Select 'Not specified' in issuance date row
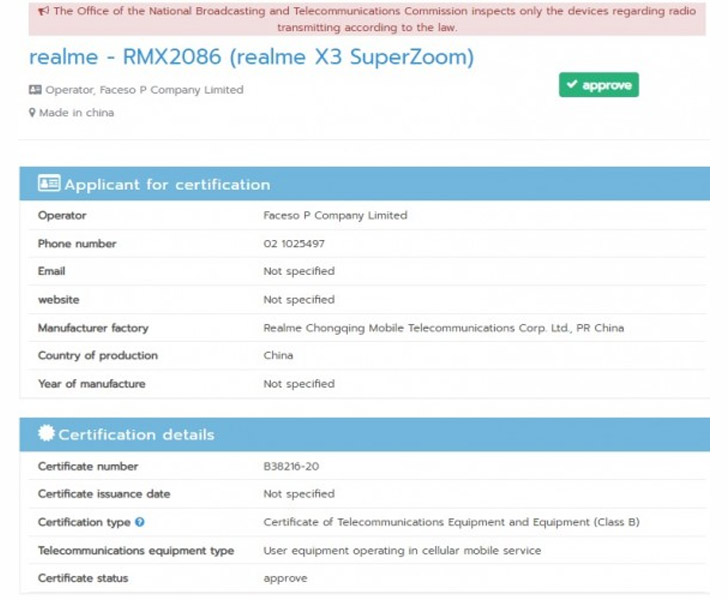728x600 pixels. (299, 494)
